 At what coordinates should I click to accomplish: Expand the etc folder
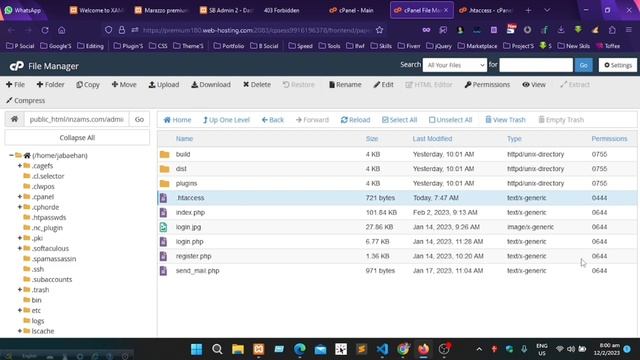(x=20, y=310)
